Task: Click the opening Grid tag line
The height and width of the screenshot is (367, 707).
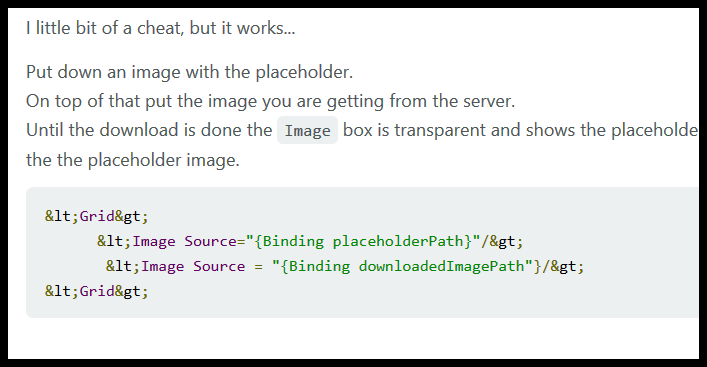Action: point(96,216)
